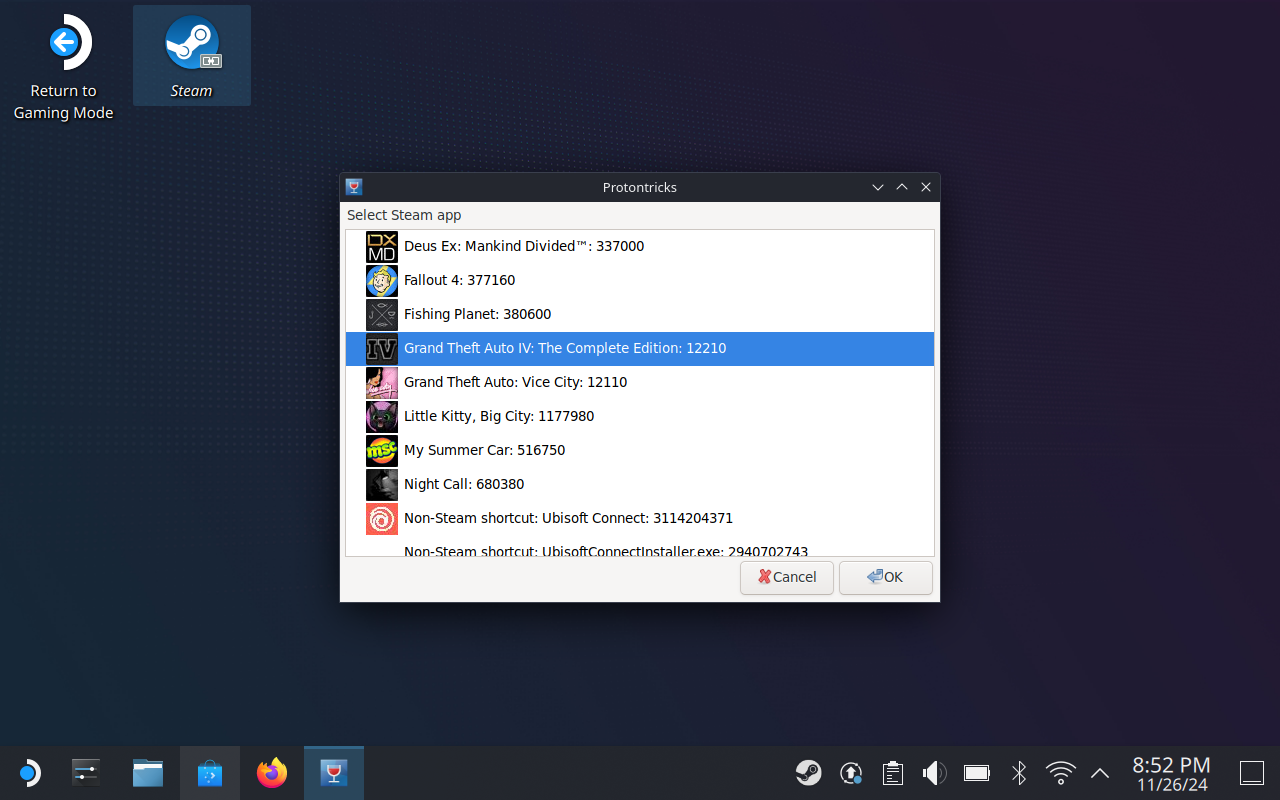
Task: Expand hidden system tray icons arrow
Action: (1100, 773)
